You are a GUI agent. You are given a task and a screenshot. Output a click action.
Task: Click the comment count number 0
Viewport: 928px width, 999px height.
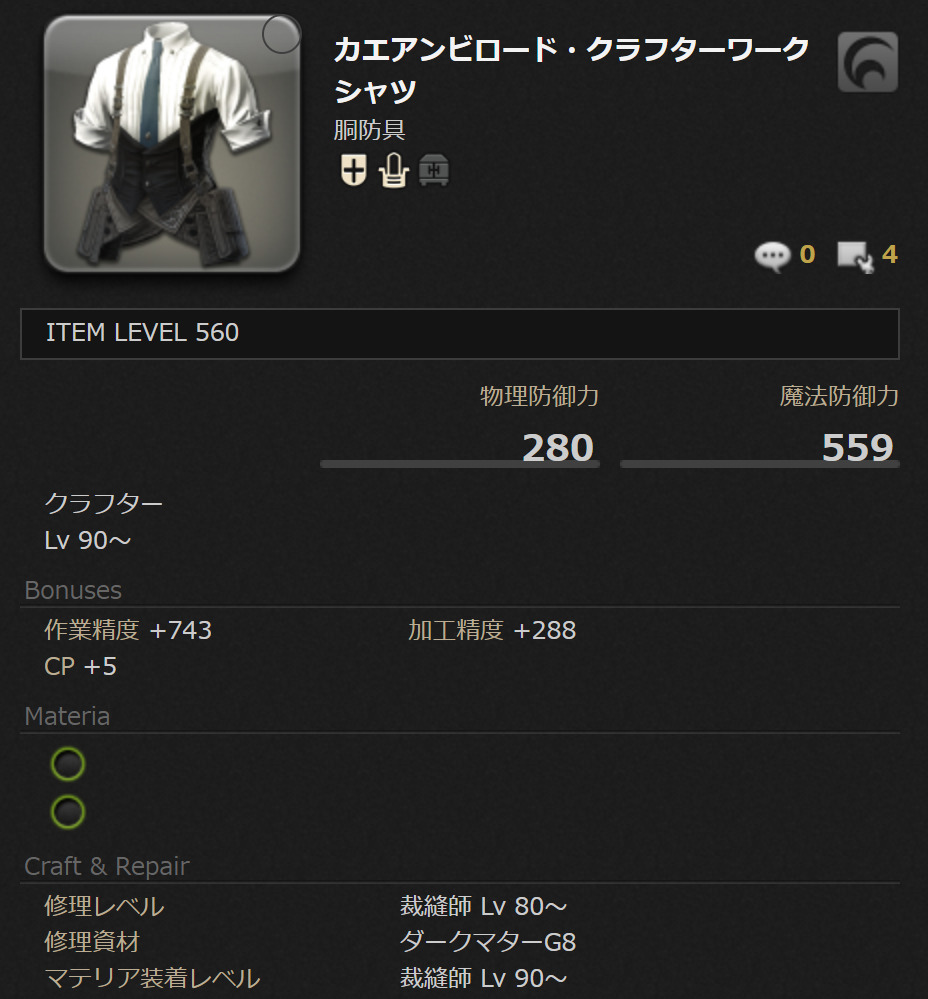807,254
